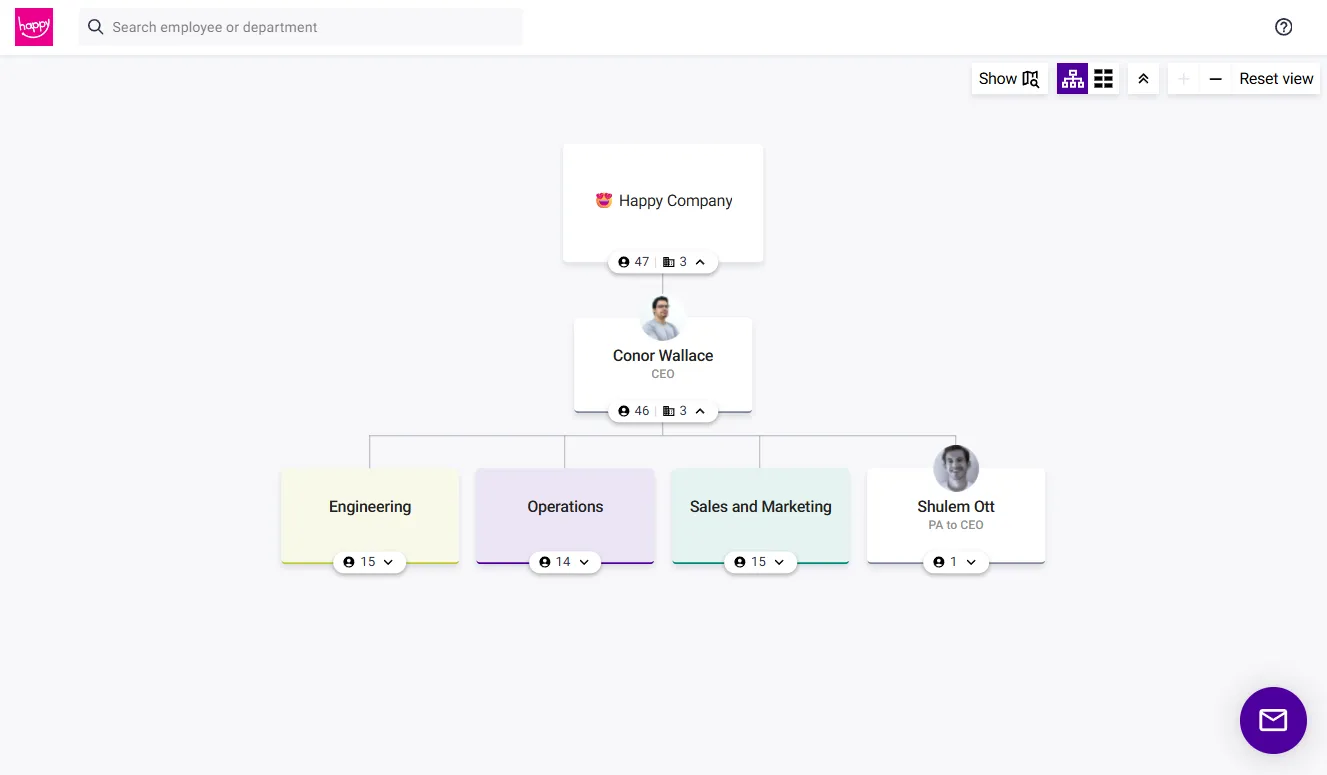This screenshot has height=775, width=1327.
Task: Open the Engineering department card
Action: point(370,516)
